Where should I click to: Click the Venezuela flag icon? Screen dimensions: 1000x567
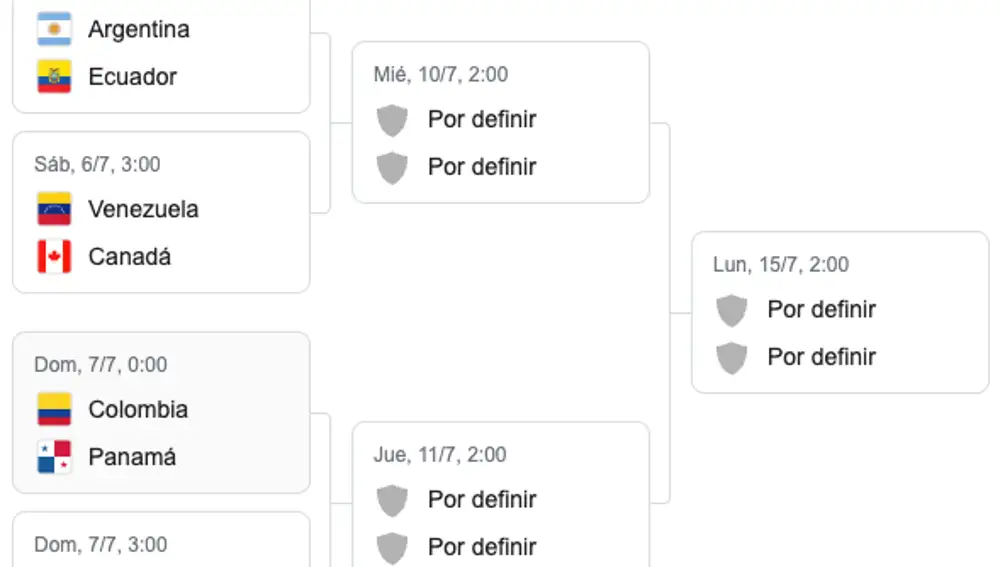tap(54, 209)
